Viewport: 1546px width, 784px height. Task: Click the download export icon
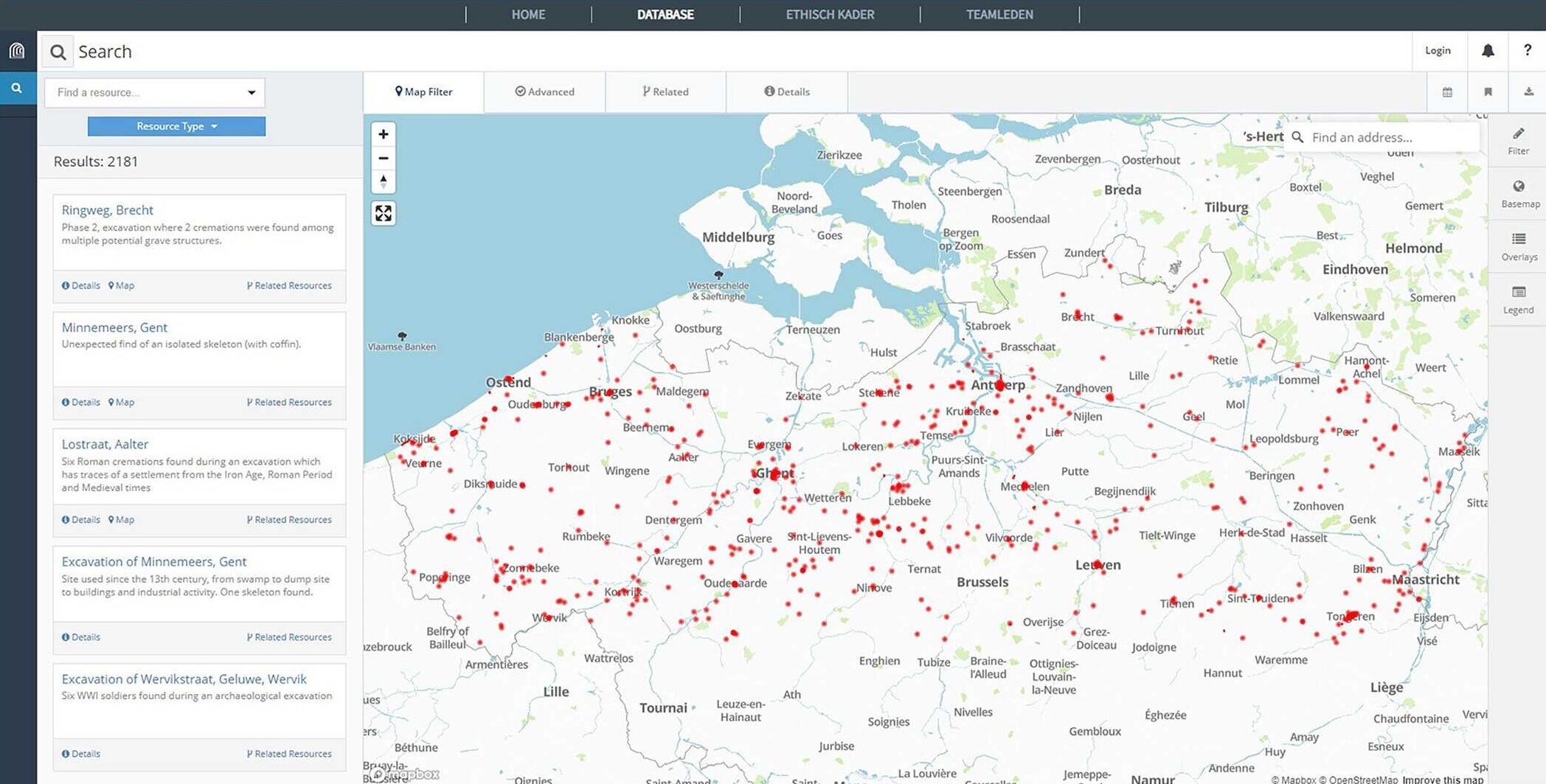pyautogui.click(x=1528, y=92)
